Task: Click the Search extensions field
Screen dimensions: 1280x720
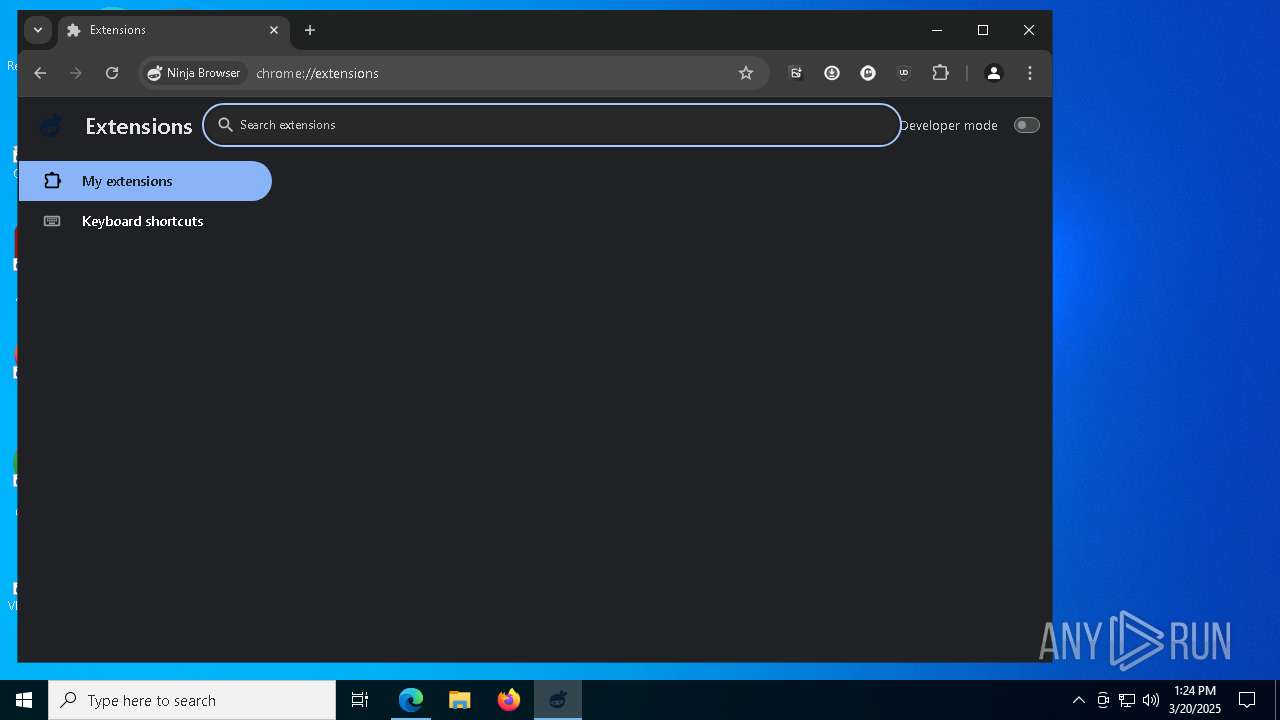Action: pyautogui.click(x=552, y=125)
